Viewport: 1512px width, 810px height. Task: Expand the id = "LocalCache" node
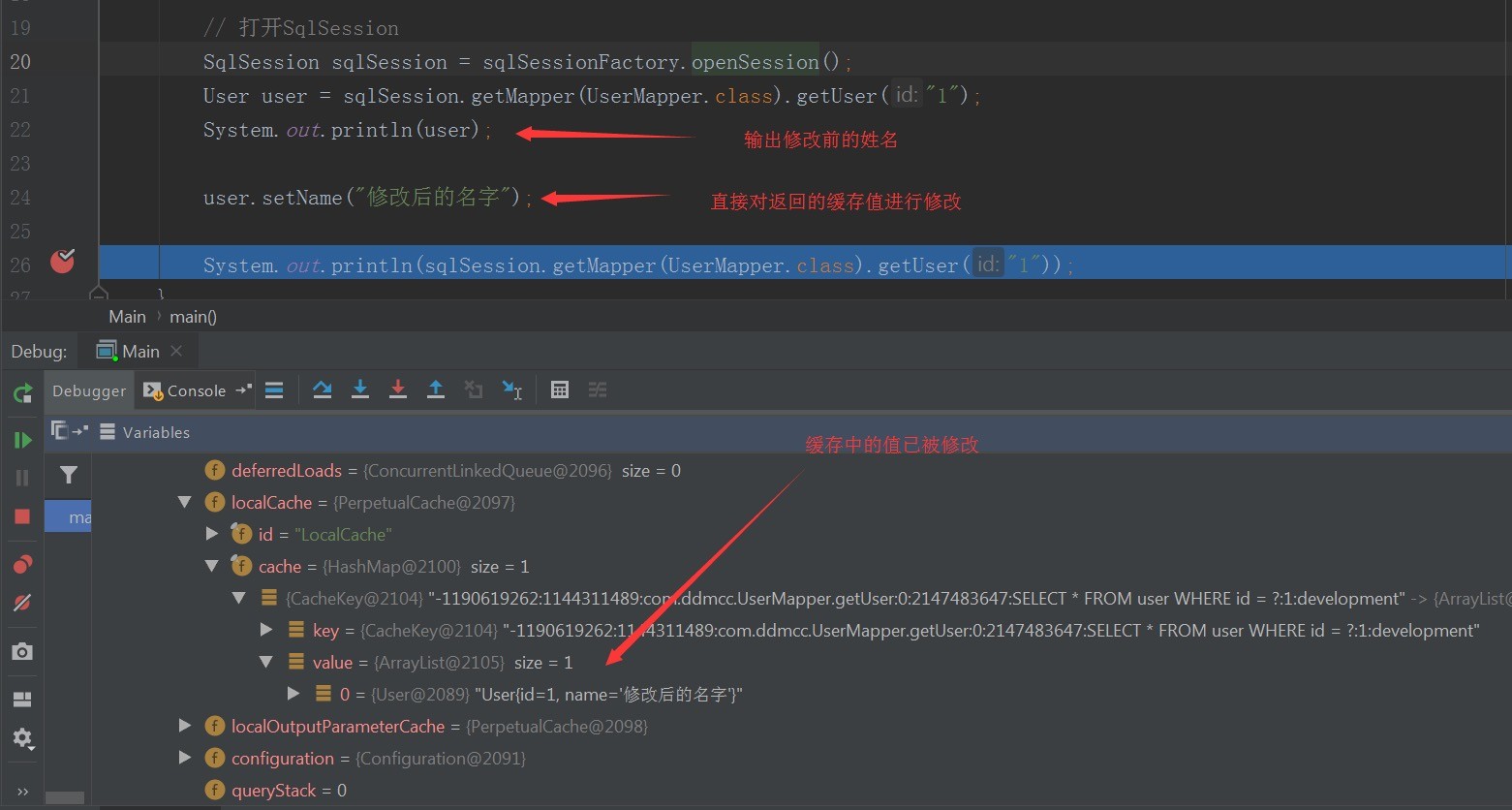pos(212,534)
